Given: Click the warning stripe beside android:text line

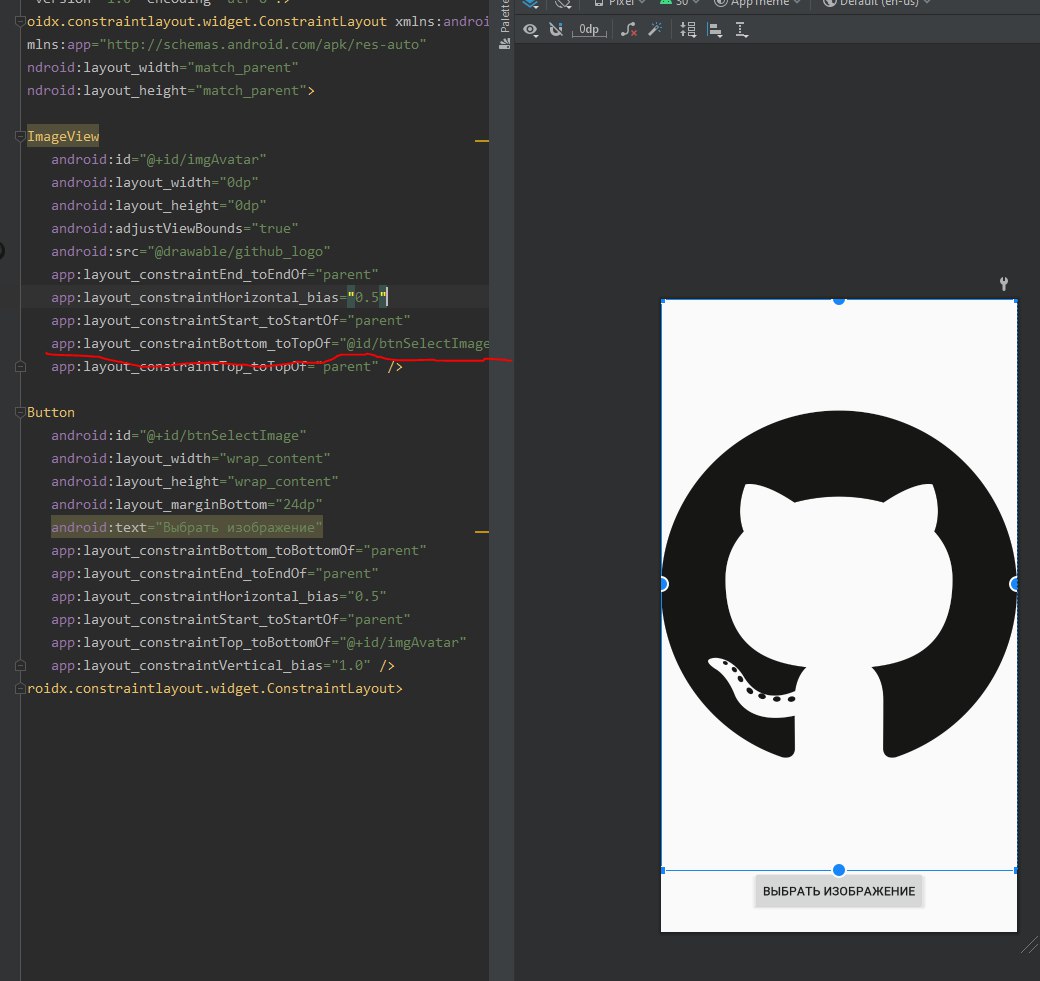Looking at the screenshot, I should coord(482,531).
